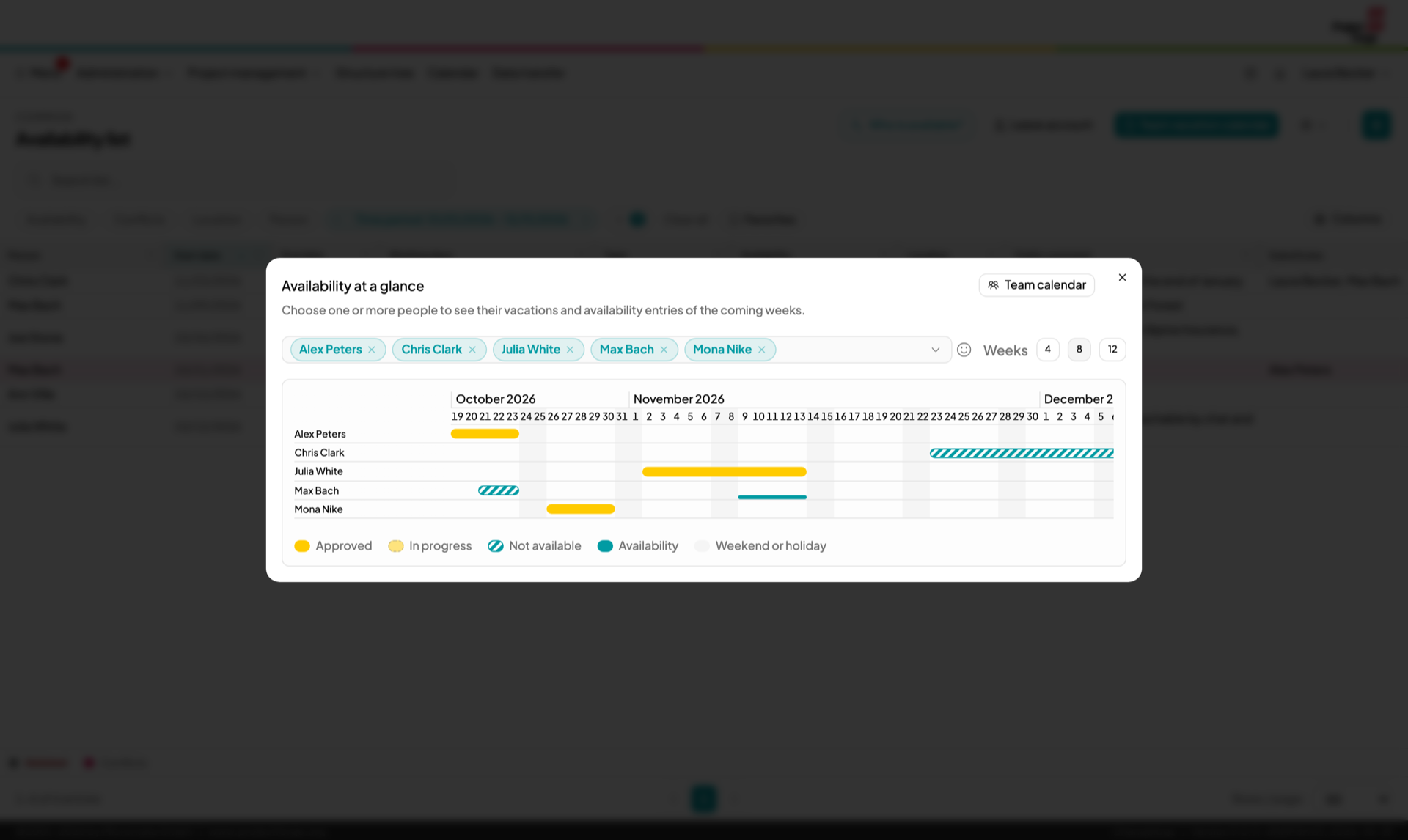Remove Alex Peters chip via its x
Viewport: 1408px width, 840px height.
coord(372,350)
